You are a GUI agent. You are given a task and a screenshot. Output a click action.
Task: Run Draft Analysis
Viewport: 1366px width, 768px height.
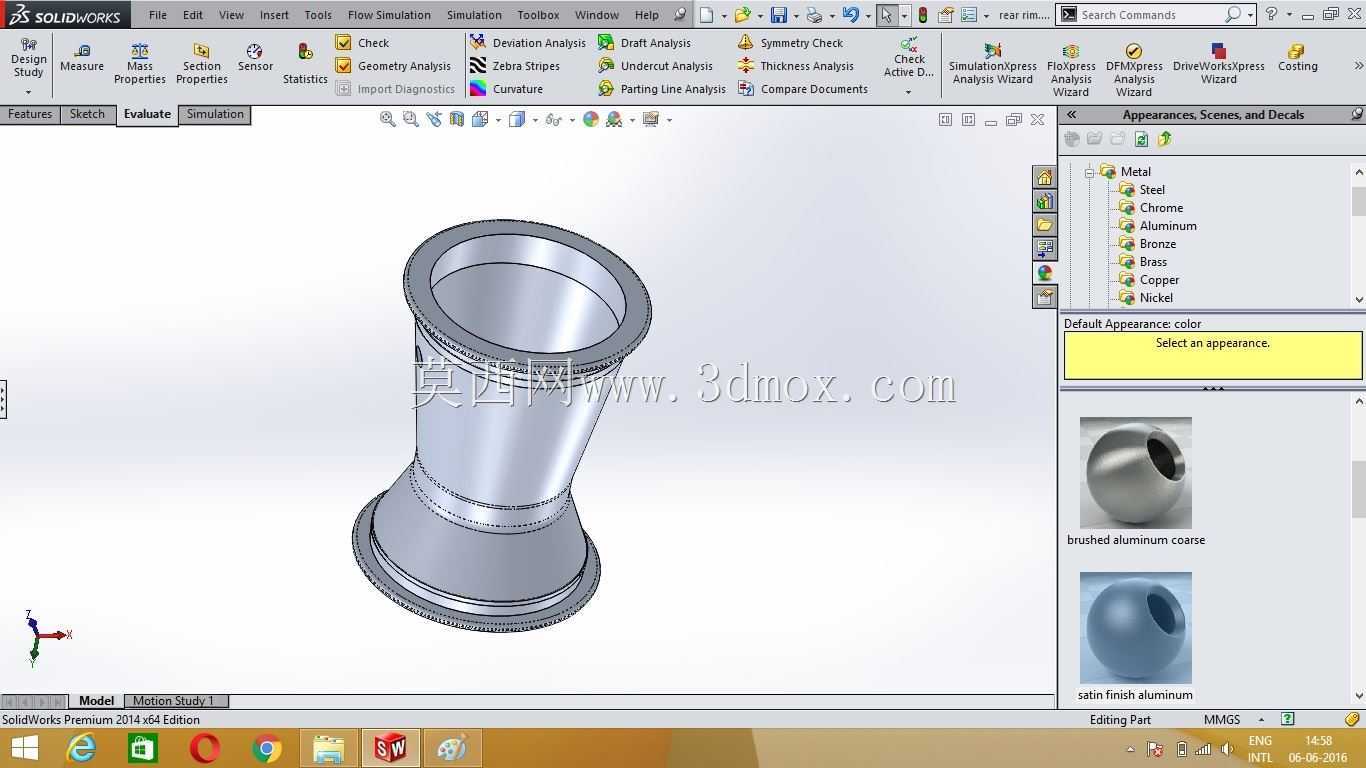[x=645, y=43]
